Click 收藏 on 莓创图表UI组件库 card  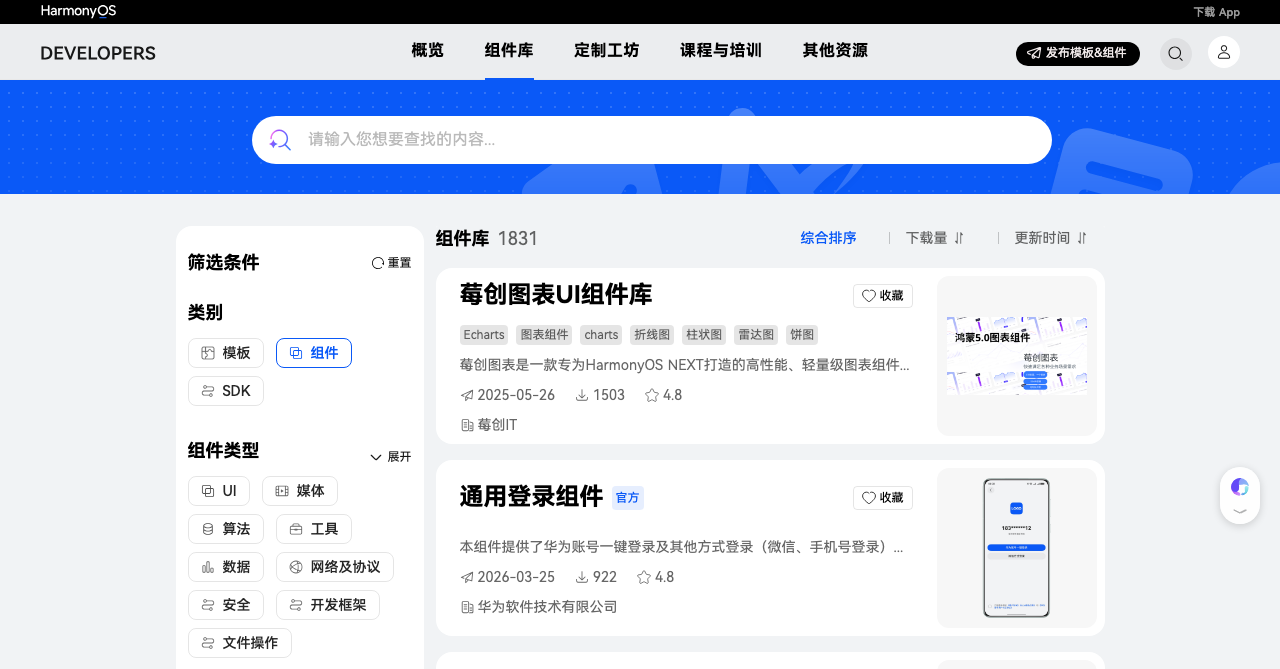[x=883, y=296]
